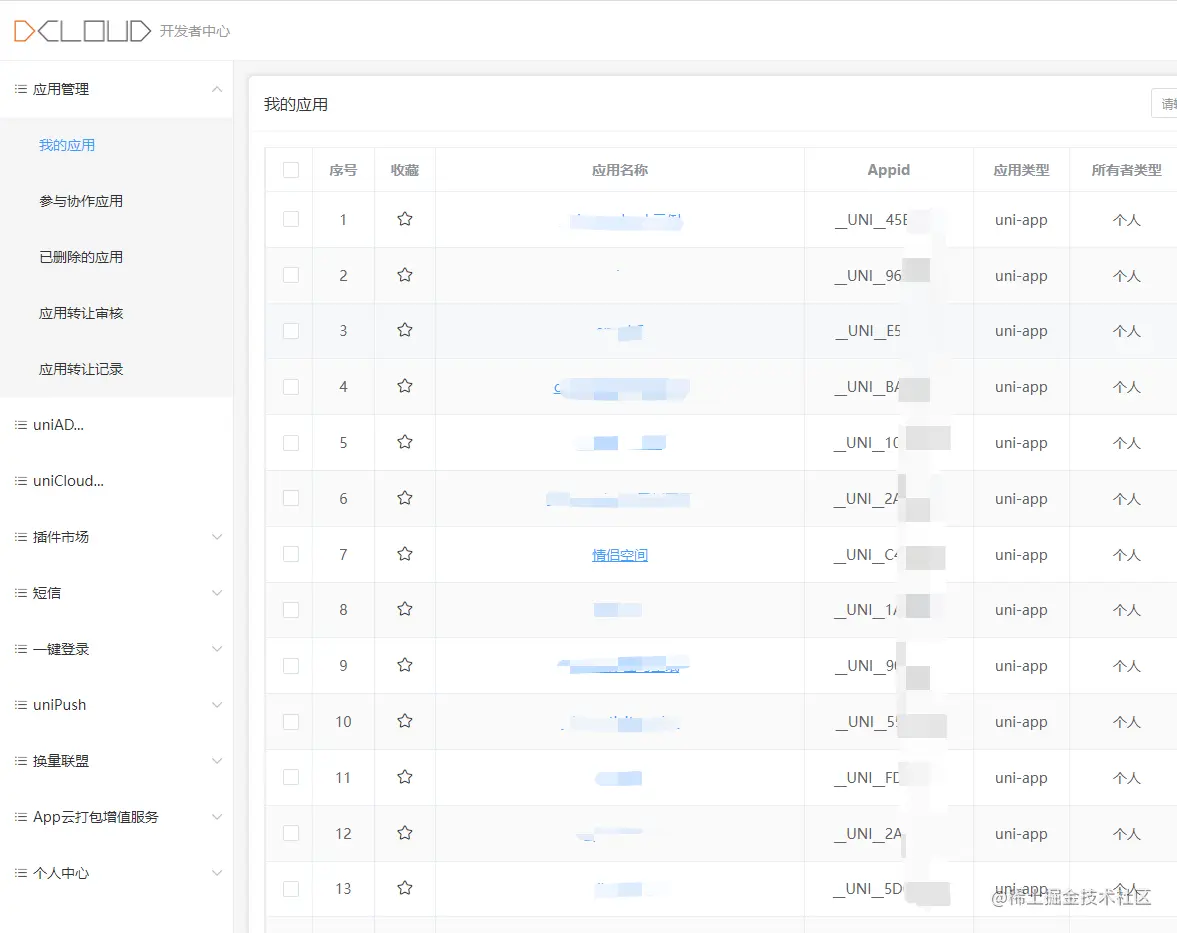Favorite the 情侣空间 app in row 7

click(405, 554)
